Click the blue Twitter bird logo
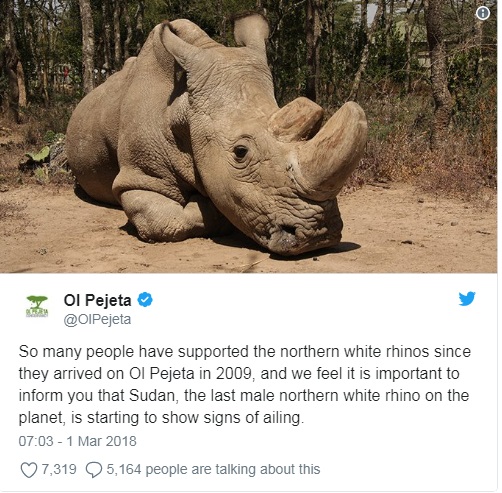 pyautogui.click(x=467, y=299)
